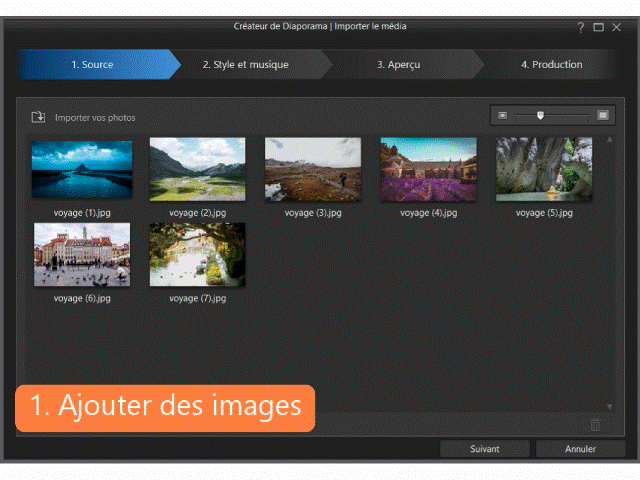Select the voyage (3).jpg thumbnail
This screenshot has width=640, height=480.
[313, 169]
